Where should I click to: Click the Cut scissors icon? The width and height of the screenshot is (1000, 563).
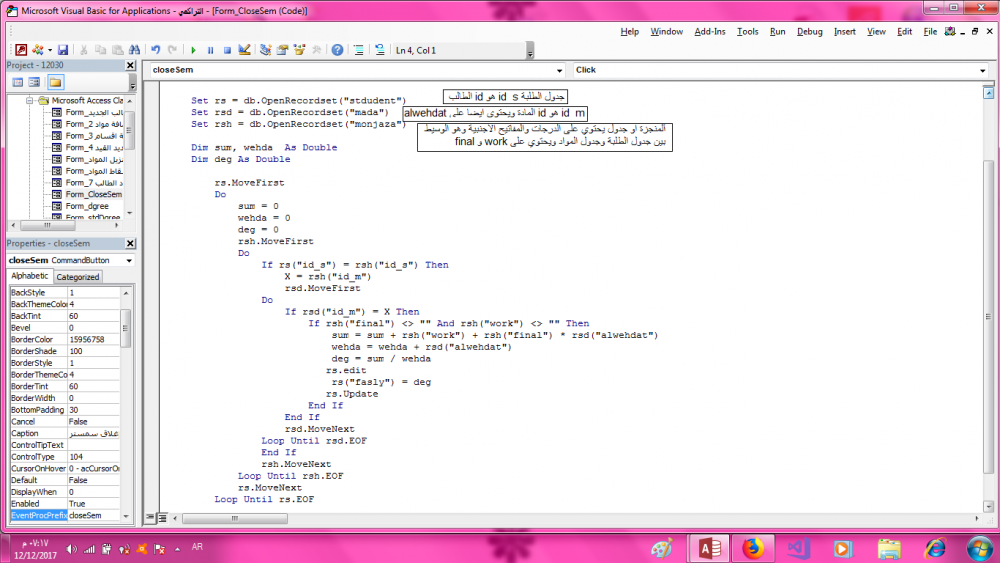84,50
